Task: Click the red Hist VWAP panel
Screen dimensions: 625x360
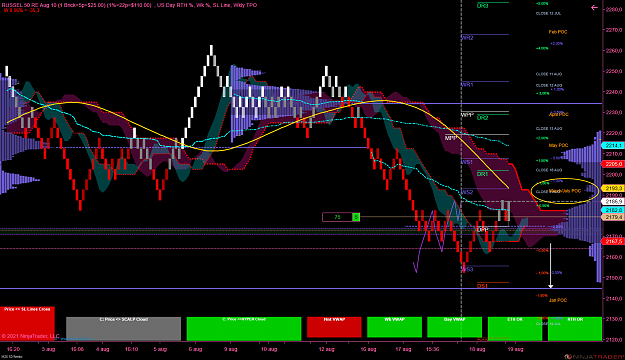Action: (334, 327)
